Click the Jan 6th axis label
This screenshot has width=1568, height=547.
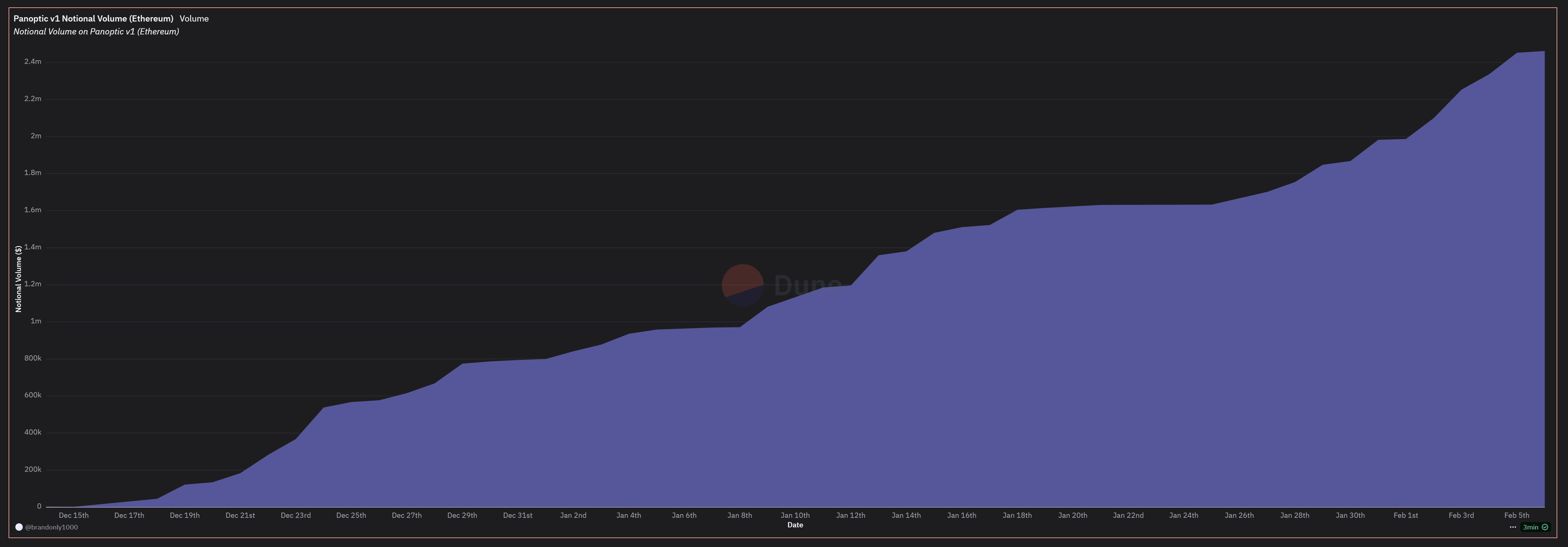tap(684, 515)
